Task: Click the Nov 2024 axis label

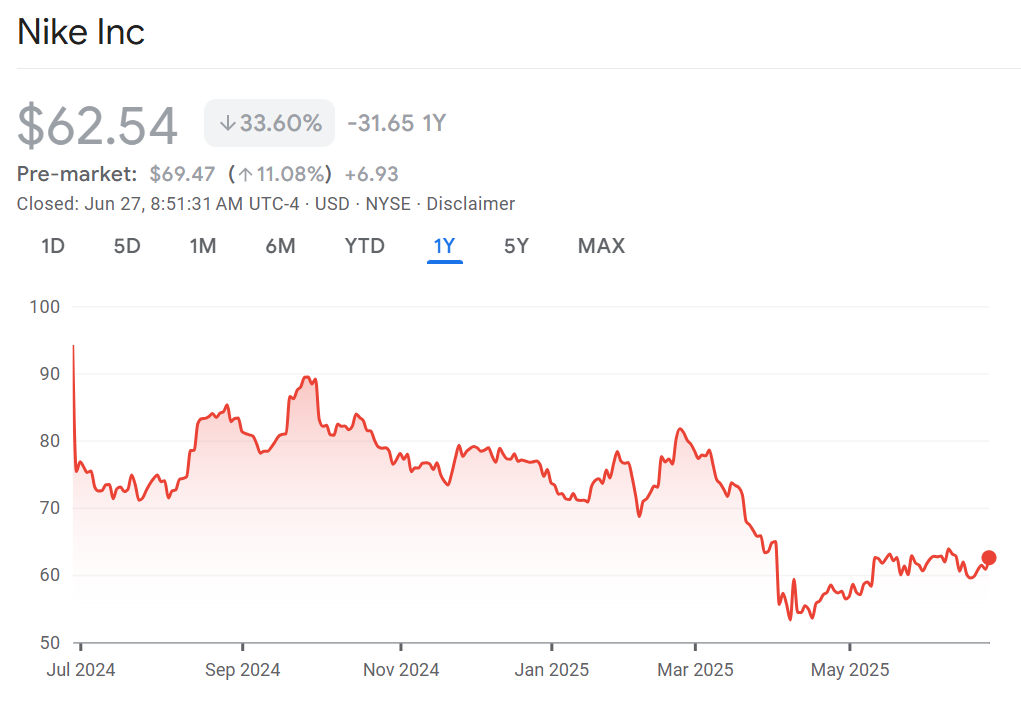Action: 399,670
